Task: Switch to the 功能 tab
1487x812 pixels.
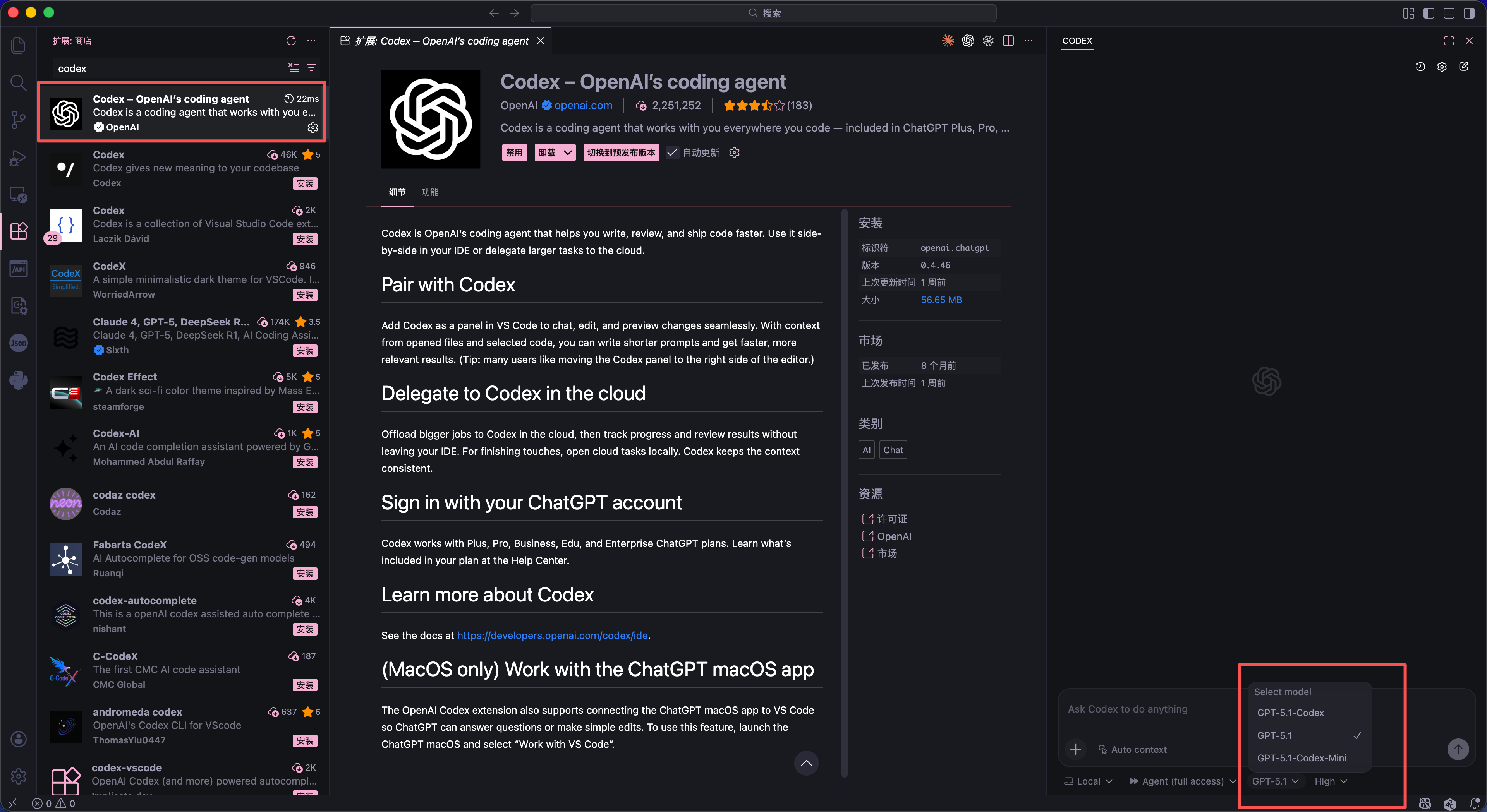Action: (x=429, y=192)
